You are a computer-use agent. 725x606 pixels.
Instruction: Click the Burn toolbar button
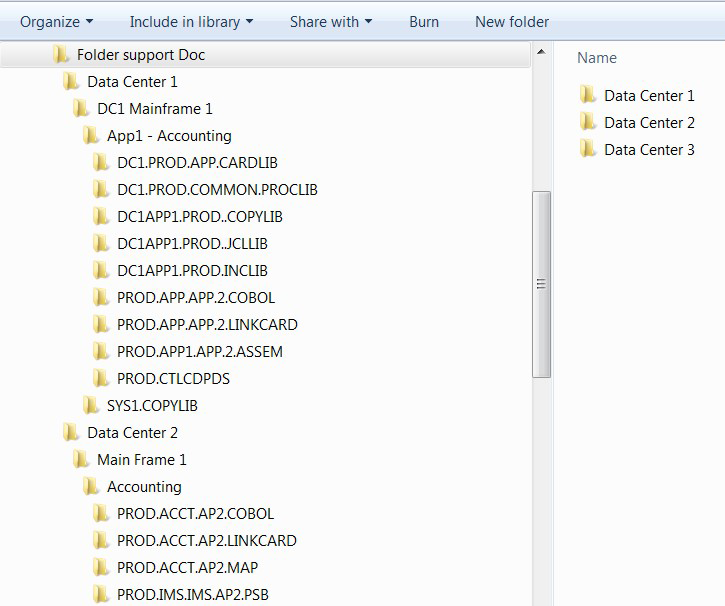point(424,21)
